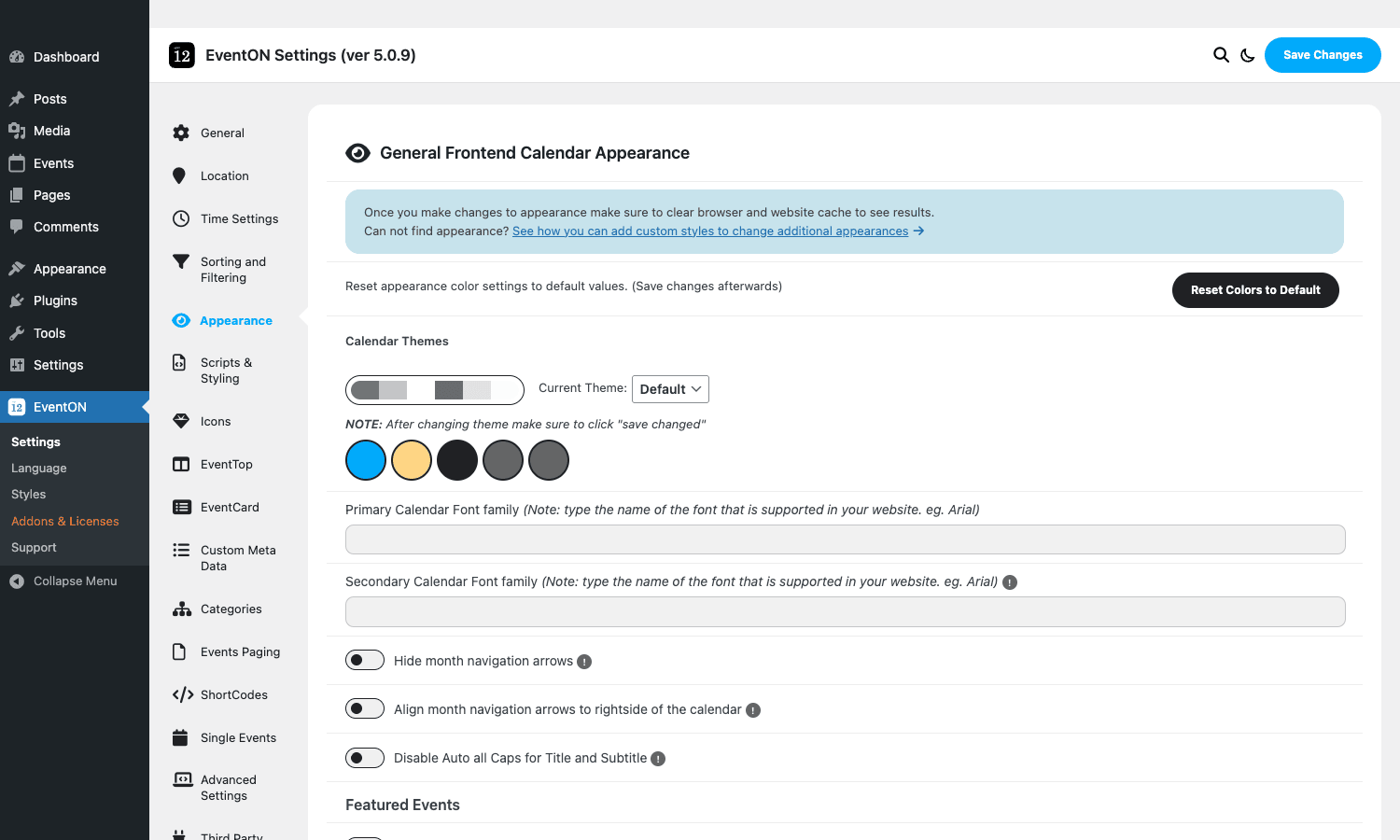The height and width of the screenshot is (840, 1400).
Task: Toggle Align month navigation arrows to rightside
Action: [365, 708]
